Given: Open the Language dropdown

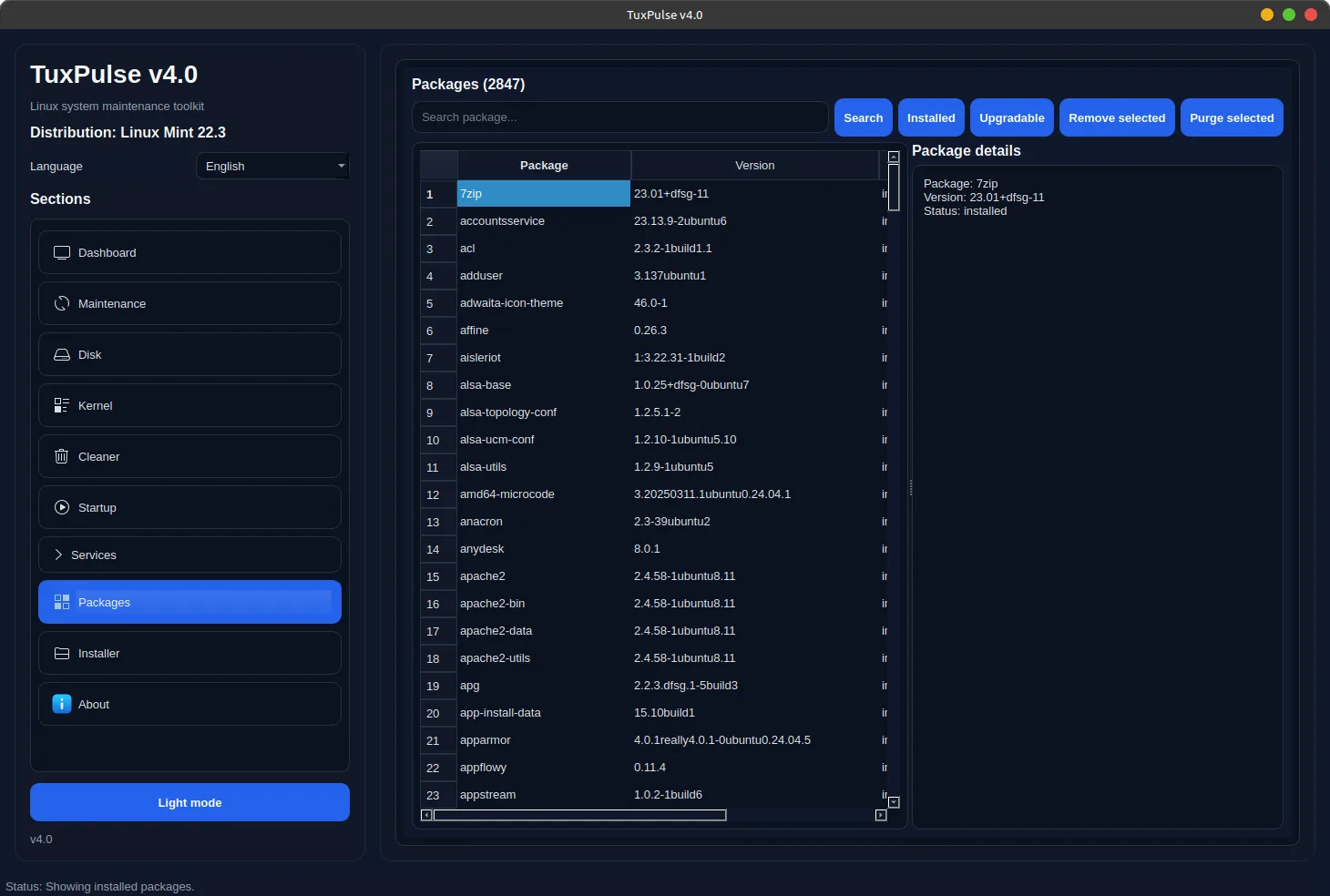Looking at the screenshot, I should [272, 166].
